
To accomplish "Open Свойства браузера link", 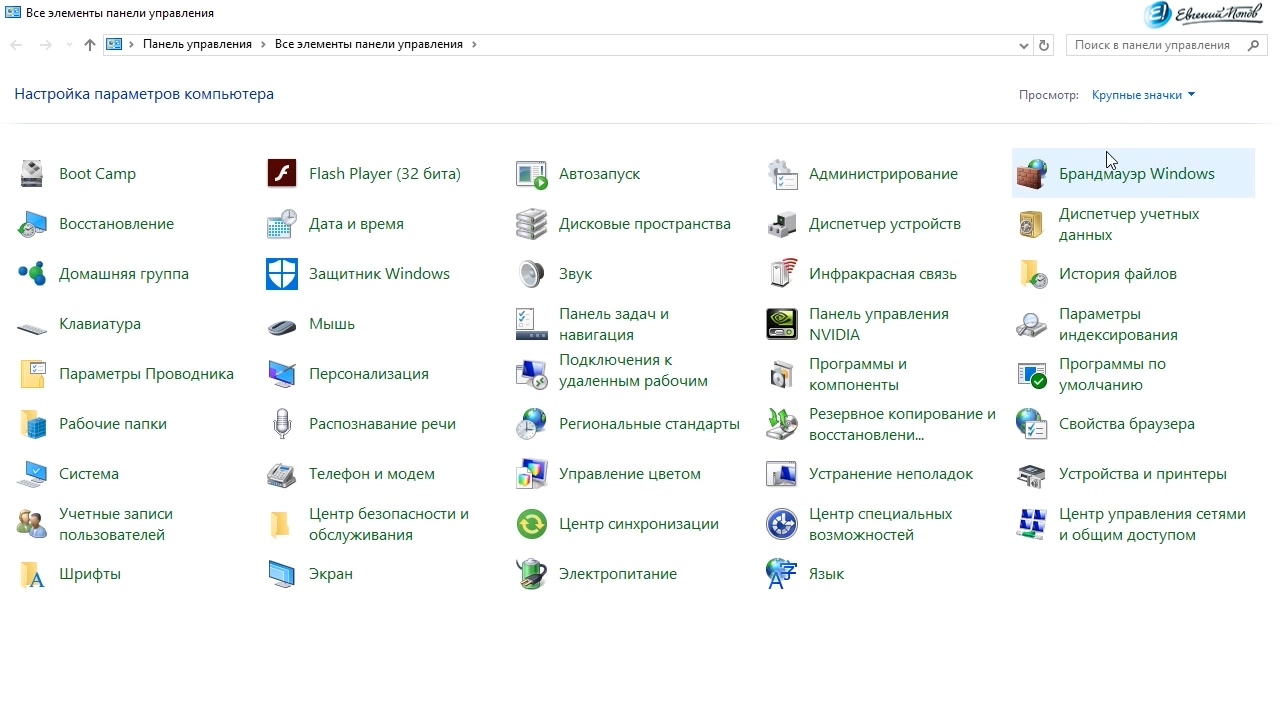I will [x=1127, y=424].
